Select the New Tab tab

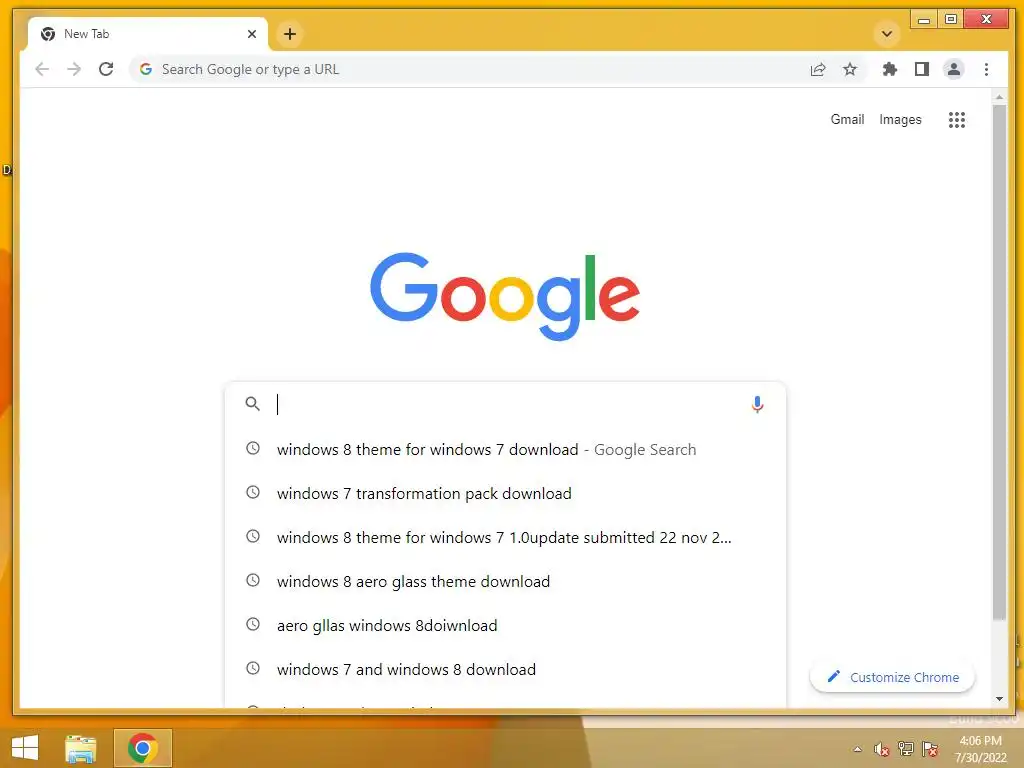[x=148, y=34]
